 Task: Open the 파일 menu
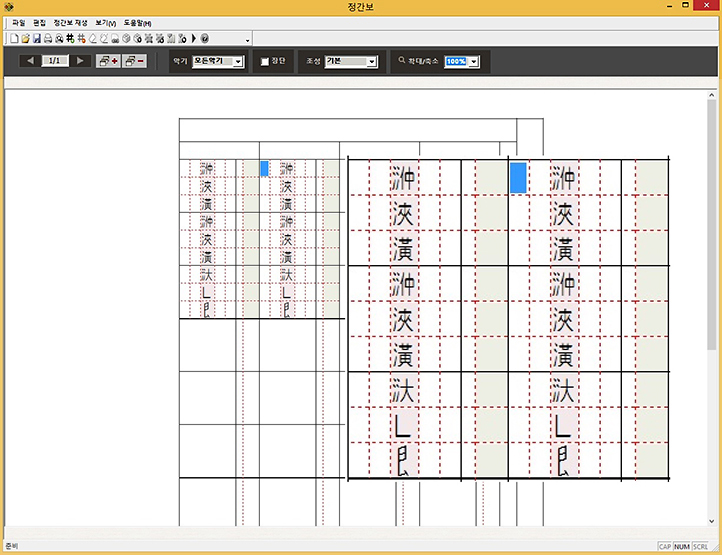pos(18,23)
